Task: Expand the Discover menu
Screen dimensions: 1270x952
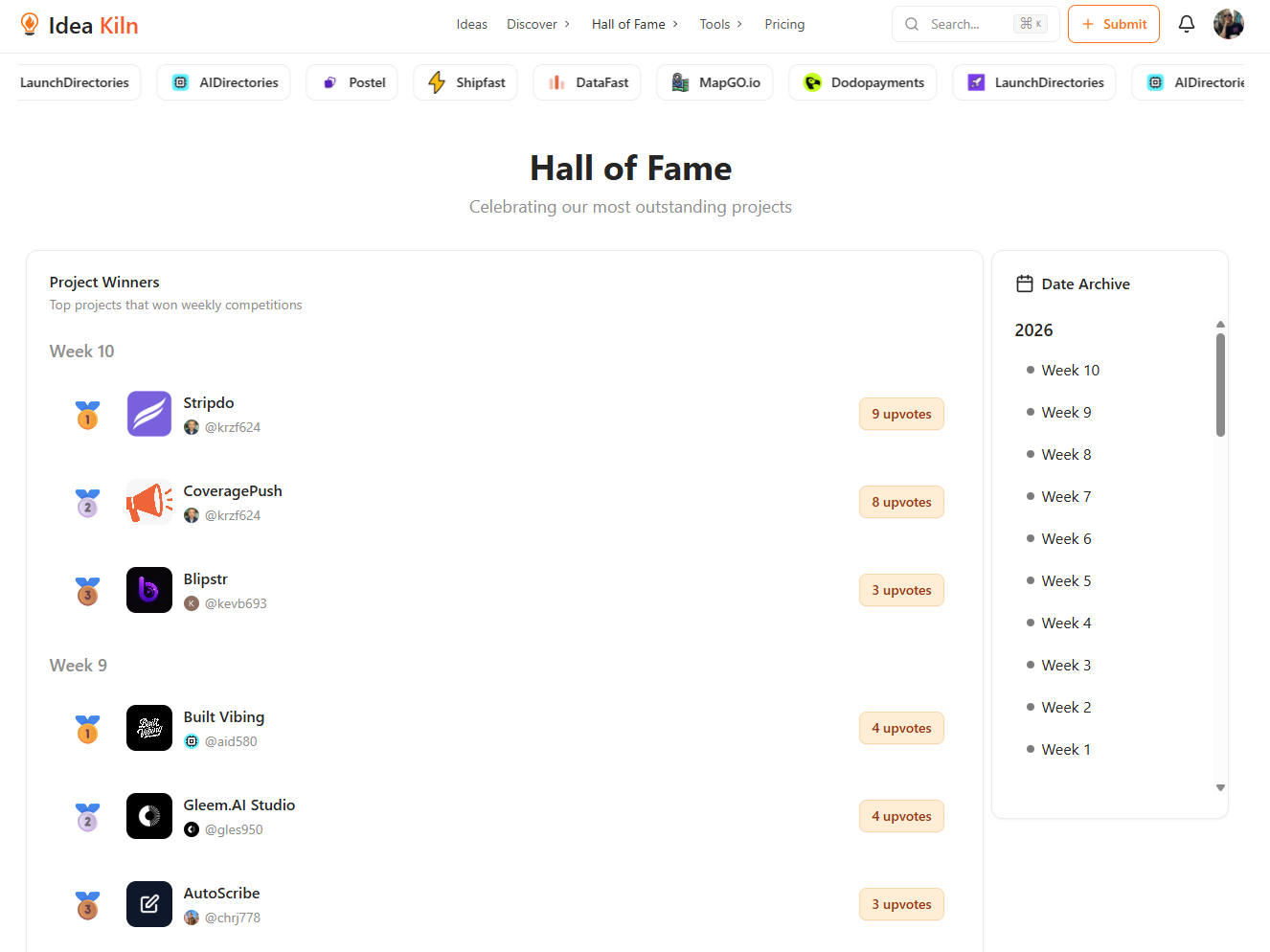Action: [x=533, y=24]
